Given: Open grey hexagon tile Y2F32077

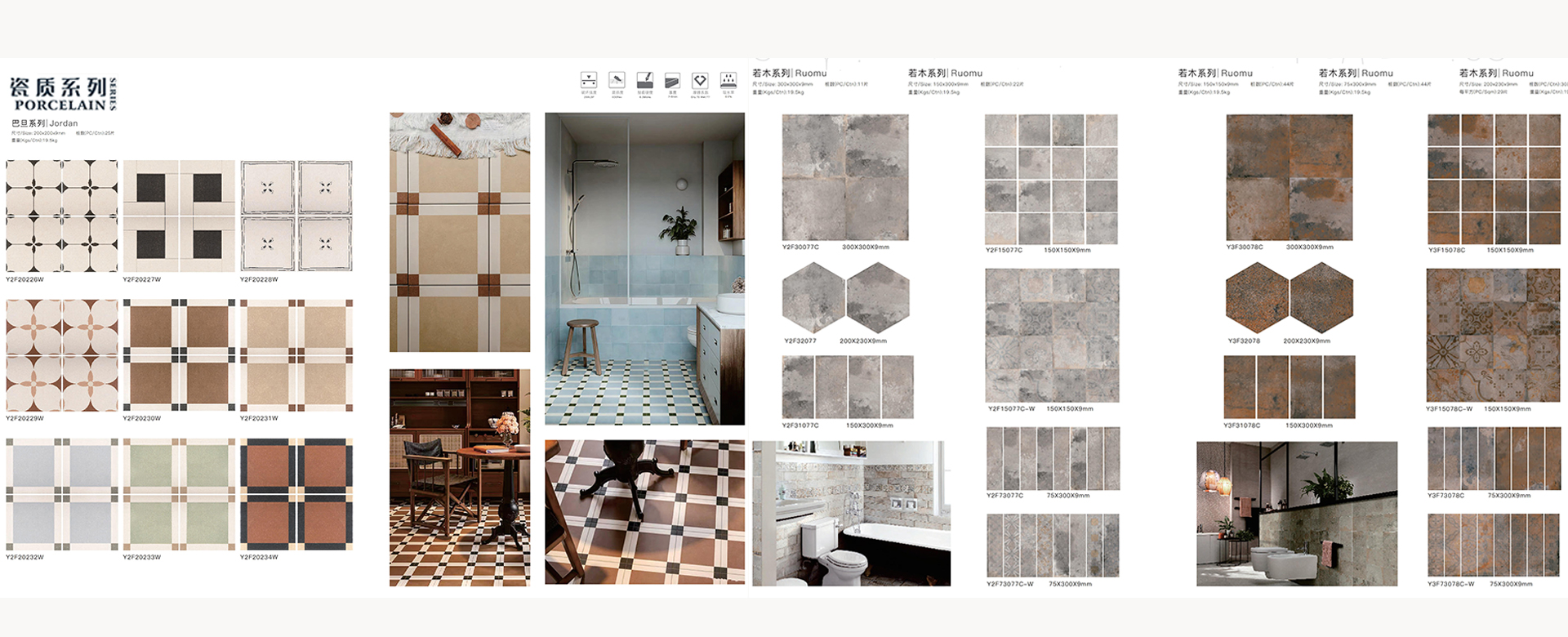Looking at the screenshot, I should coord(845,298).
